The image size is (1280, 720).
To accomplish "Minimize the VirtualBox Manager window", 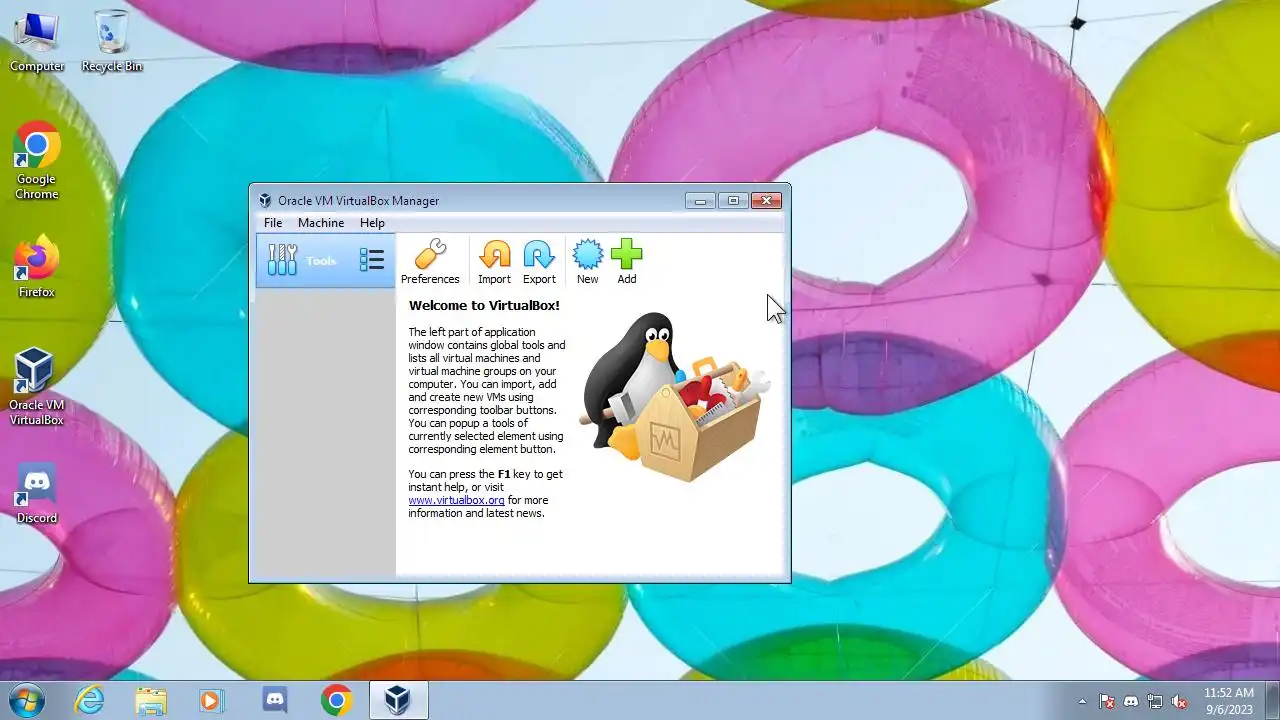I will coord(700,201).
